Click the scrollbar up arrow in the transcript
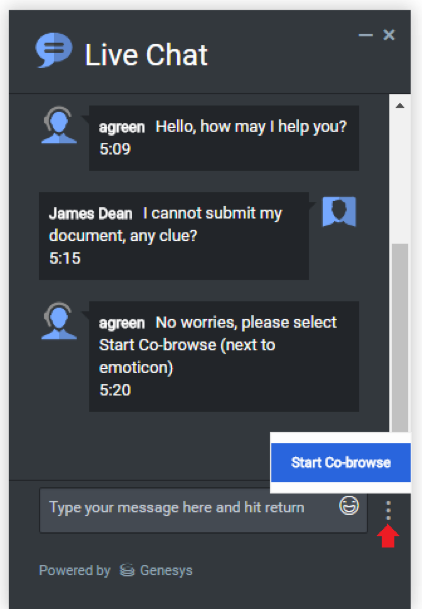 click(x=400, y=106)
